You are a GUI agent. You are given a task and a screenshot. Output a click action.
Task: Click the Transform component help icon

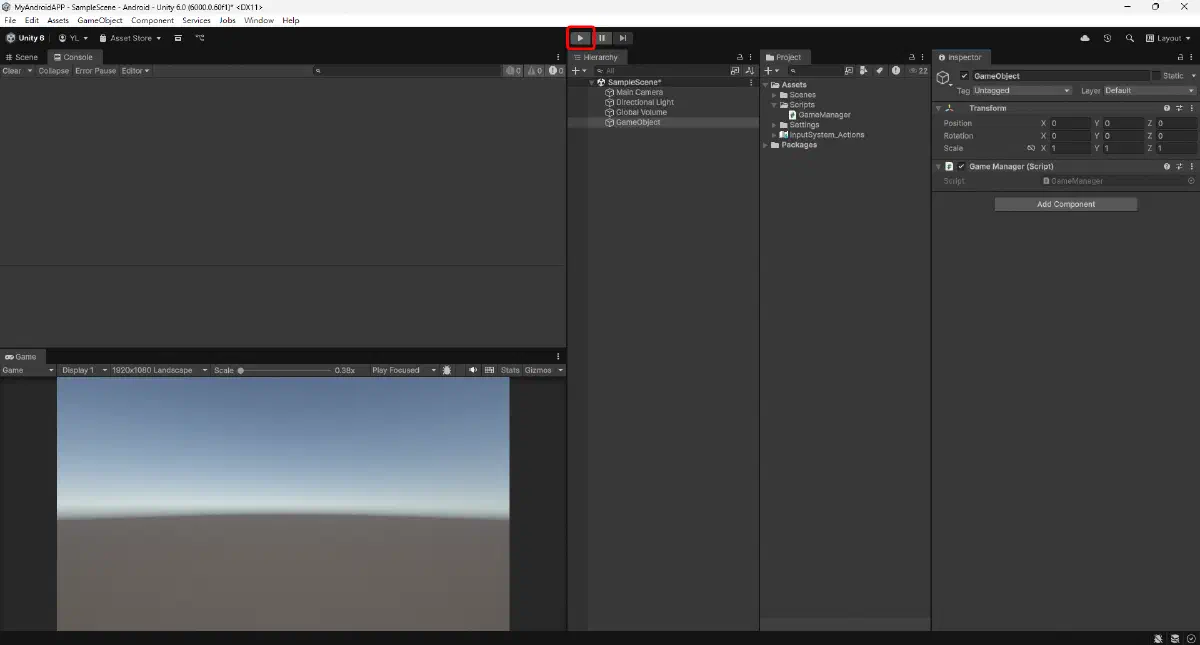[1166, 107]
